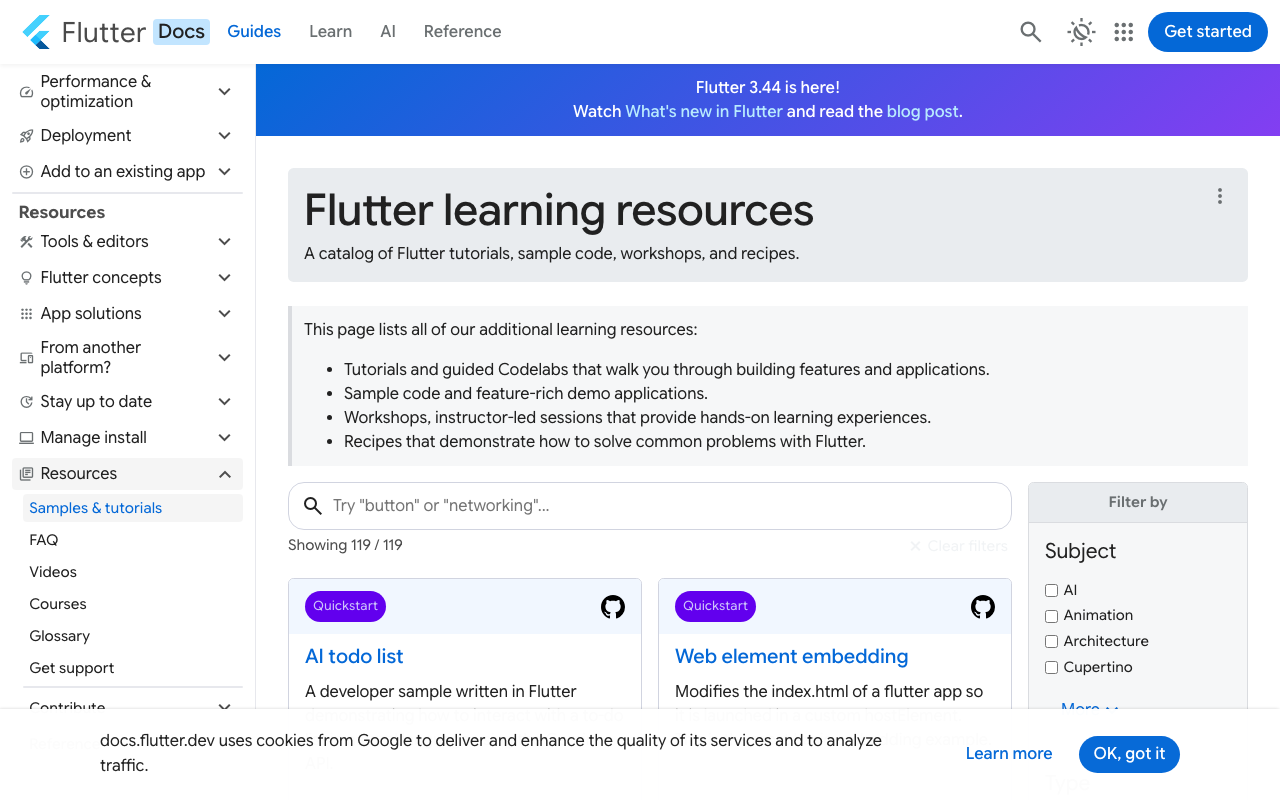Expand the App solutions chevron

pyautogui.click(x=225, y=314)
